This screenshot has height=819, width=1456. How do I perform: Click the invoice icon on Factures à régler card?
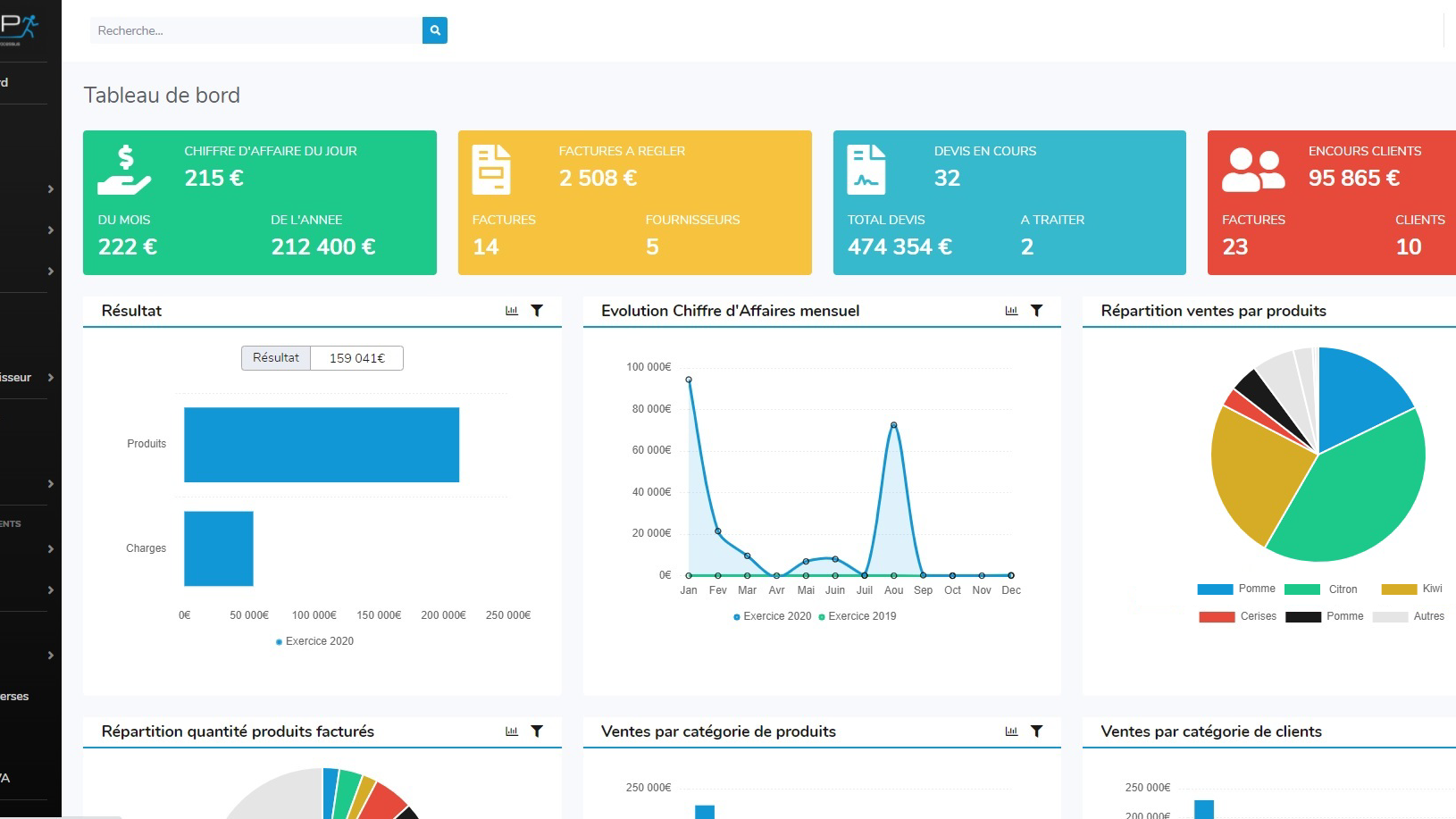(490, 169)
